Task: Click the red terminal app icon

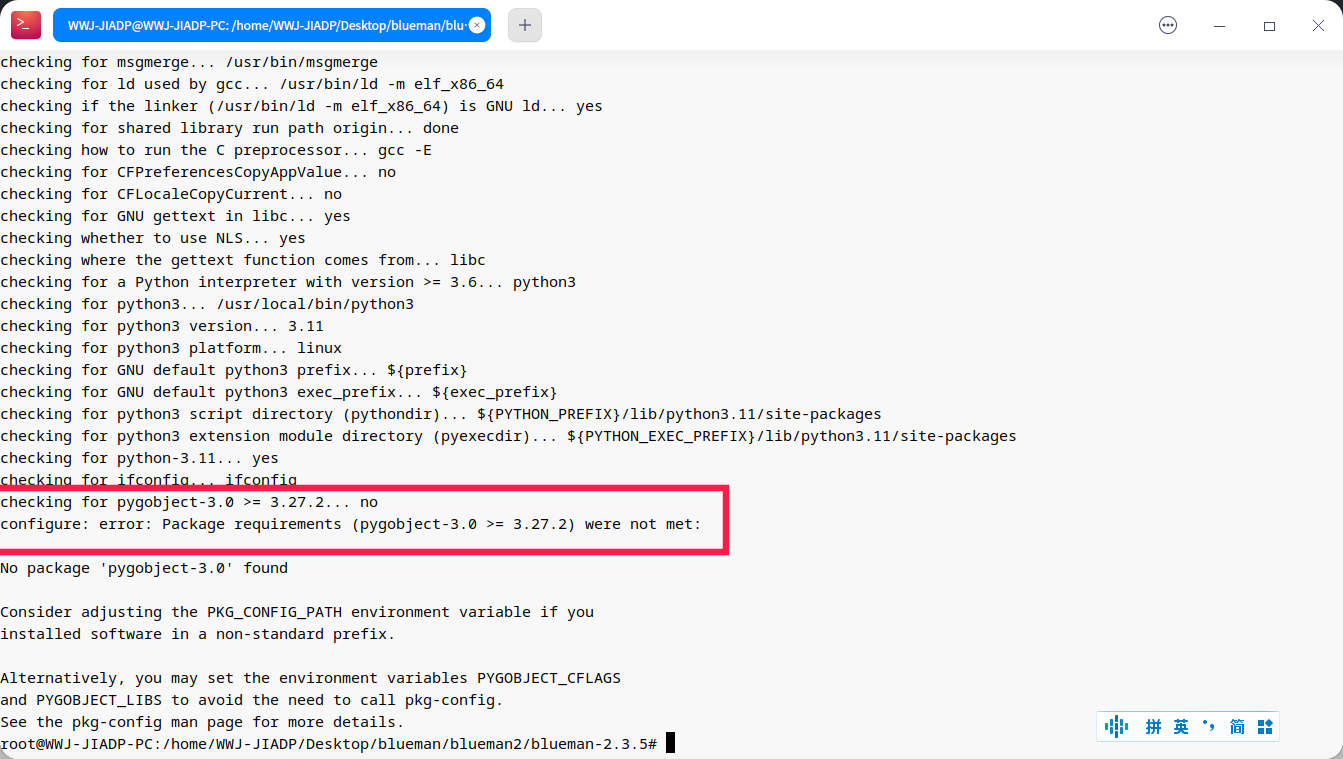Action: pyautogui.click(x=26, y=25)
